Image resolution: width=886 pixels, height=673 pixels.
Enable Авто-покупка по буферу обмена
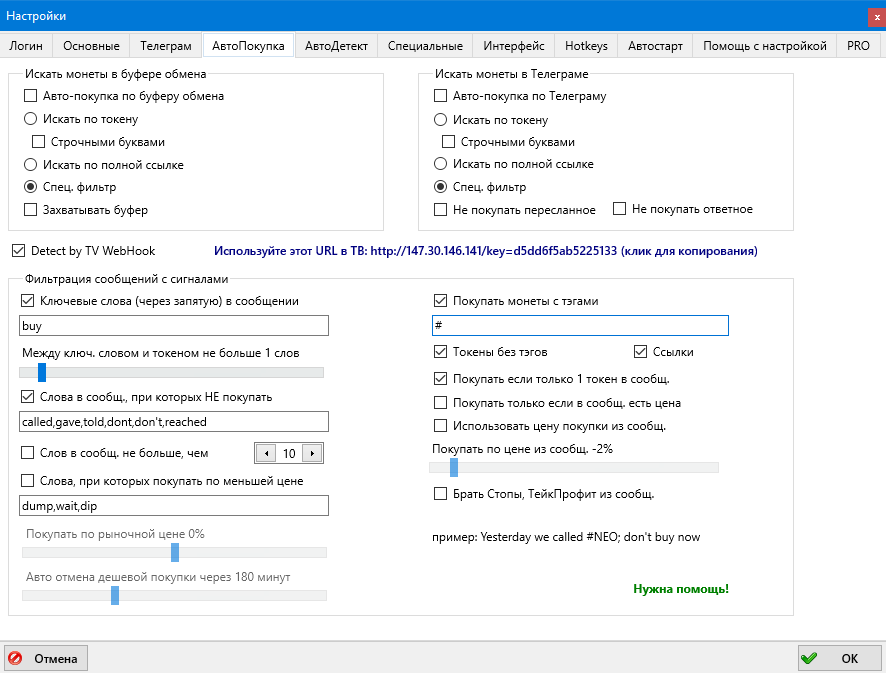tap(31, 97)
